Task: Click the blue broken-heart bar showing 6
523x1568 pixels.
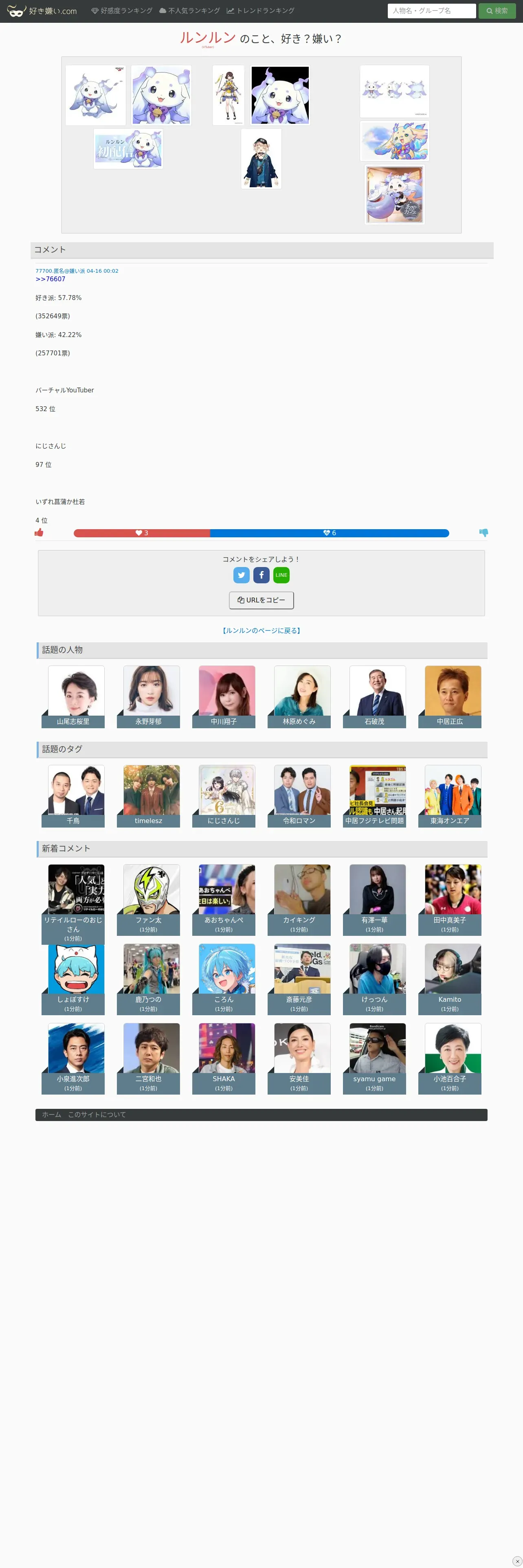Action: (x=330, y=533)
